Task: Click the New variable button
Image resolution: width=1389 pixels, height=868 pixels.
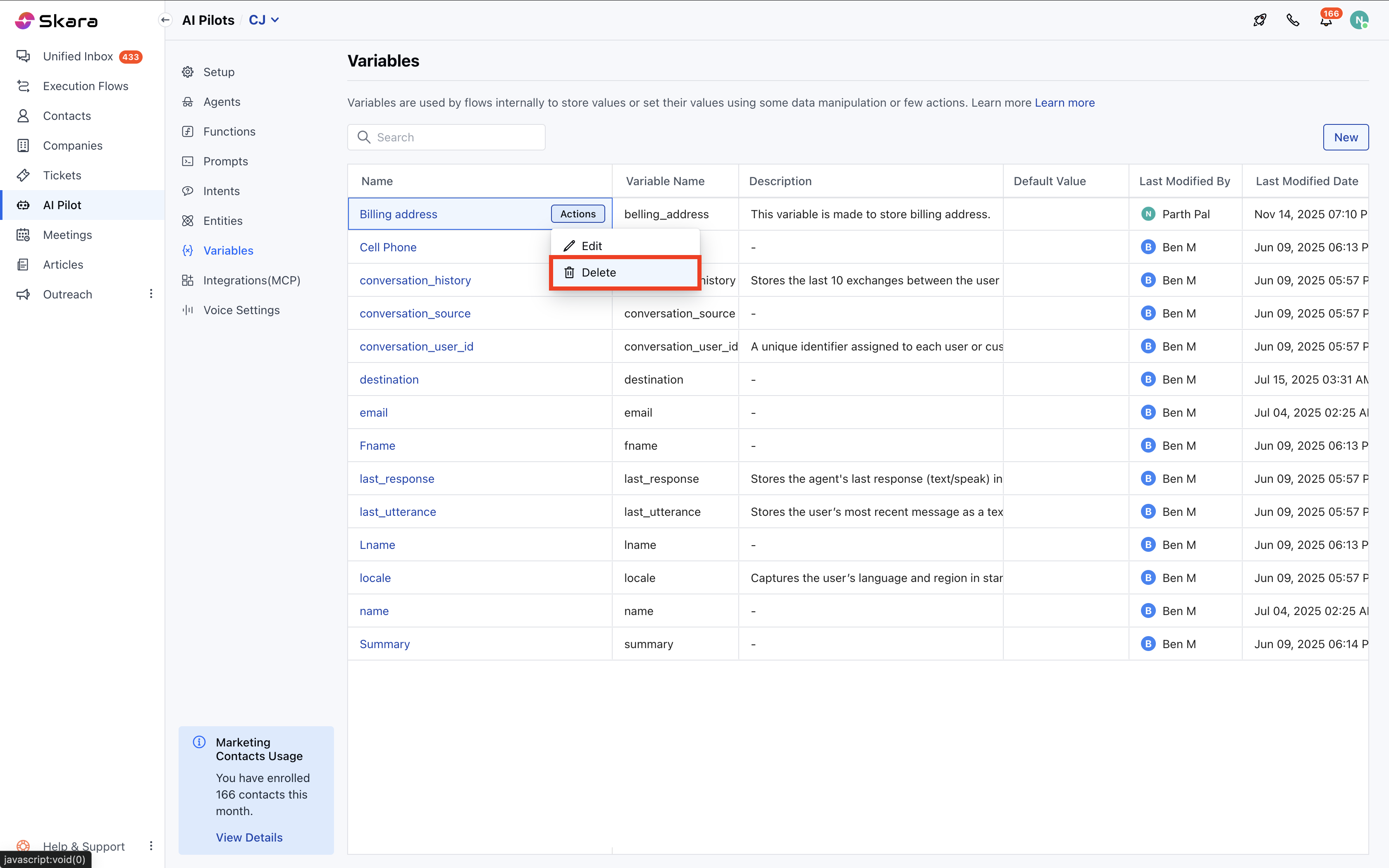Action: 1345,137
